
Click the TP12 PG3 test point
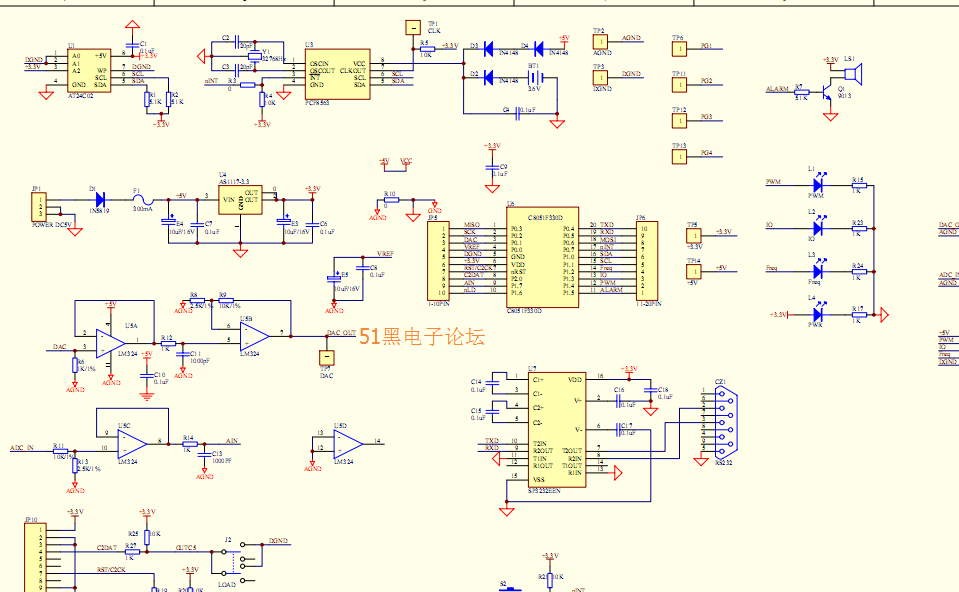[679, 120]
